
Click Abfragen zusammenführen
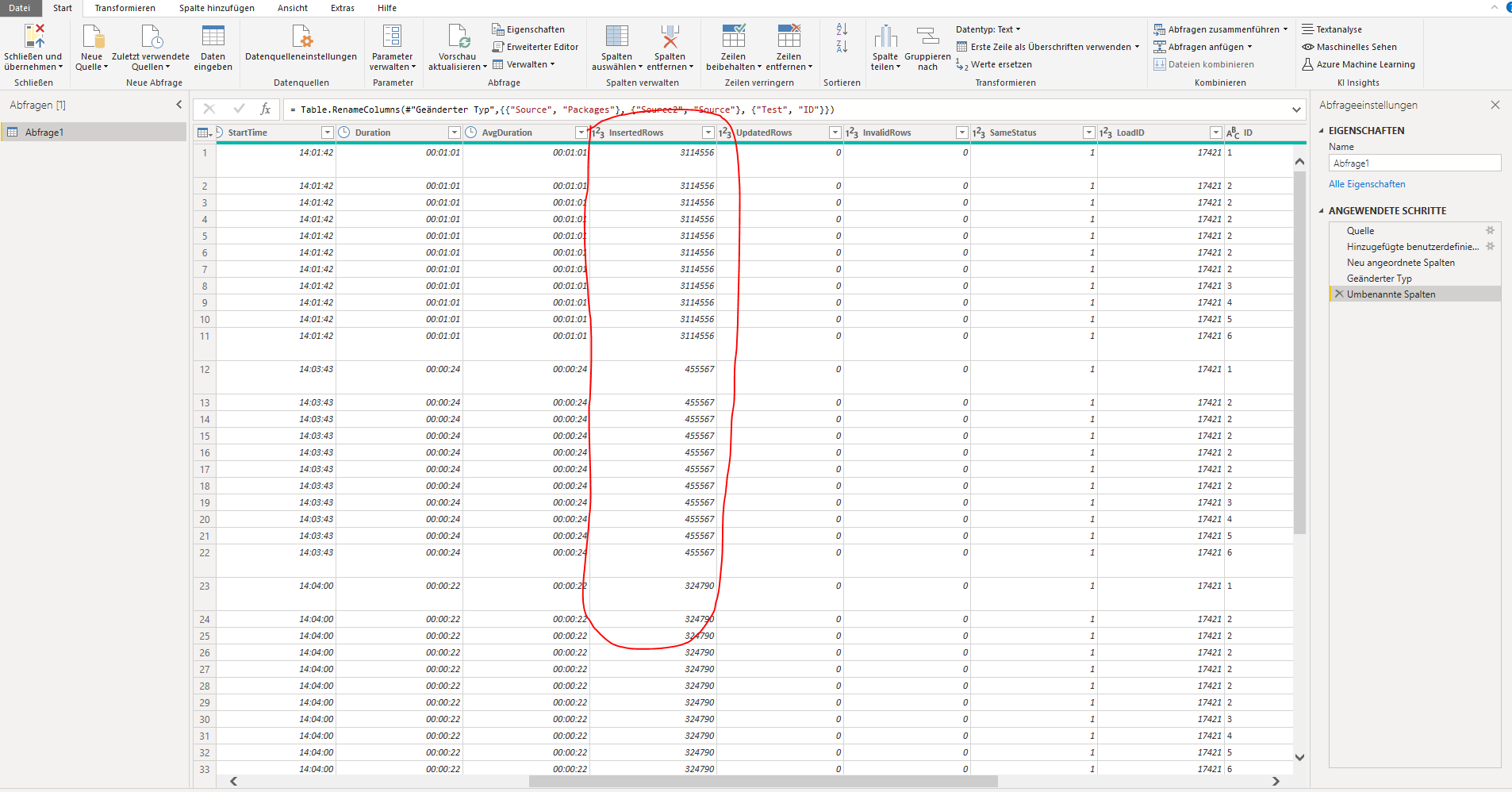pyautogui.click(x=1221, y=29)
